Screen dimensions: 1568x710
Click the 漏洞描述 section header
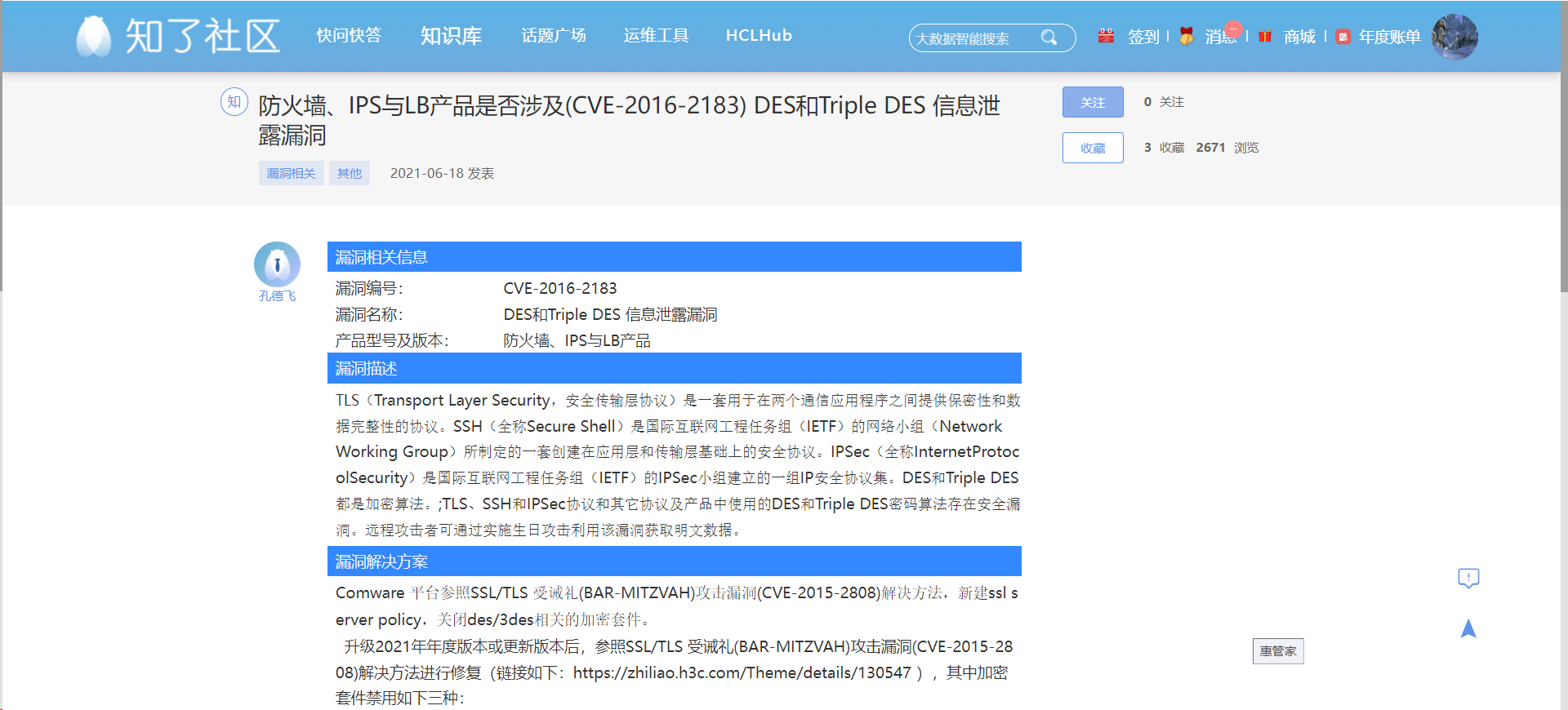[675, 369]
